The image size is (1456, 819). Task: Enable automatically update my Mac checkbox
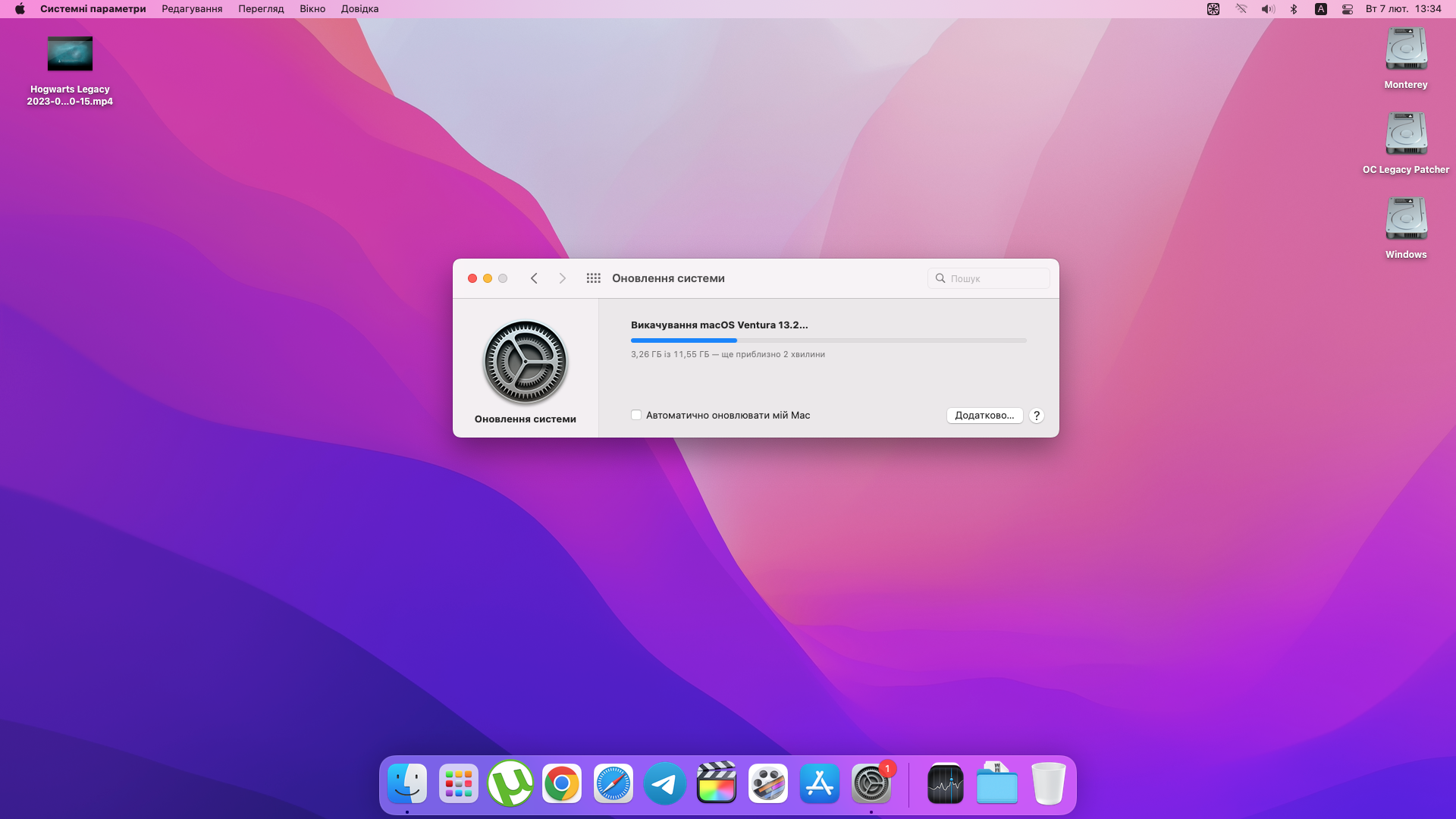[636, 415]
